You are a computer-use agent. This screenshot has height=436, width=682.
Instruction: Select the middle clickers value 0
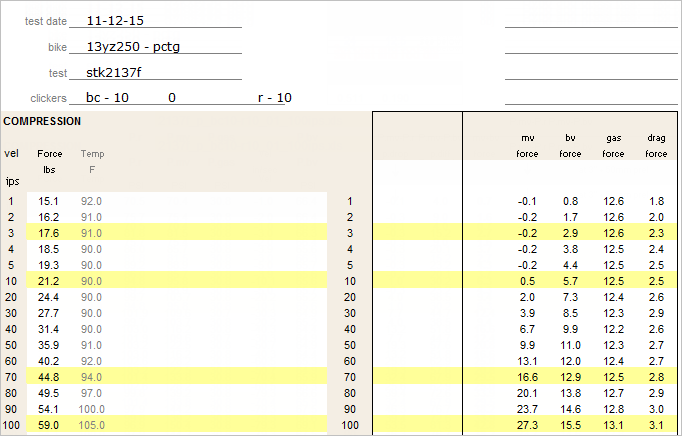coord(172,98)
